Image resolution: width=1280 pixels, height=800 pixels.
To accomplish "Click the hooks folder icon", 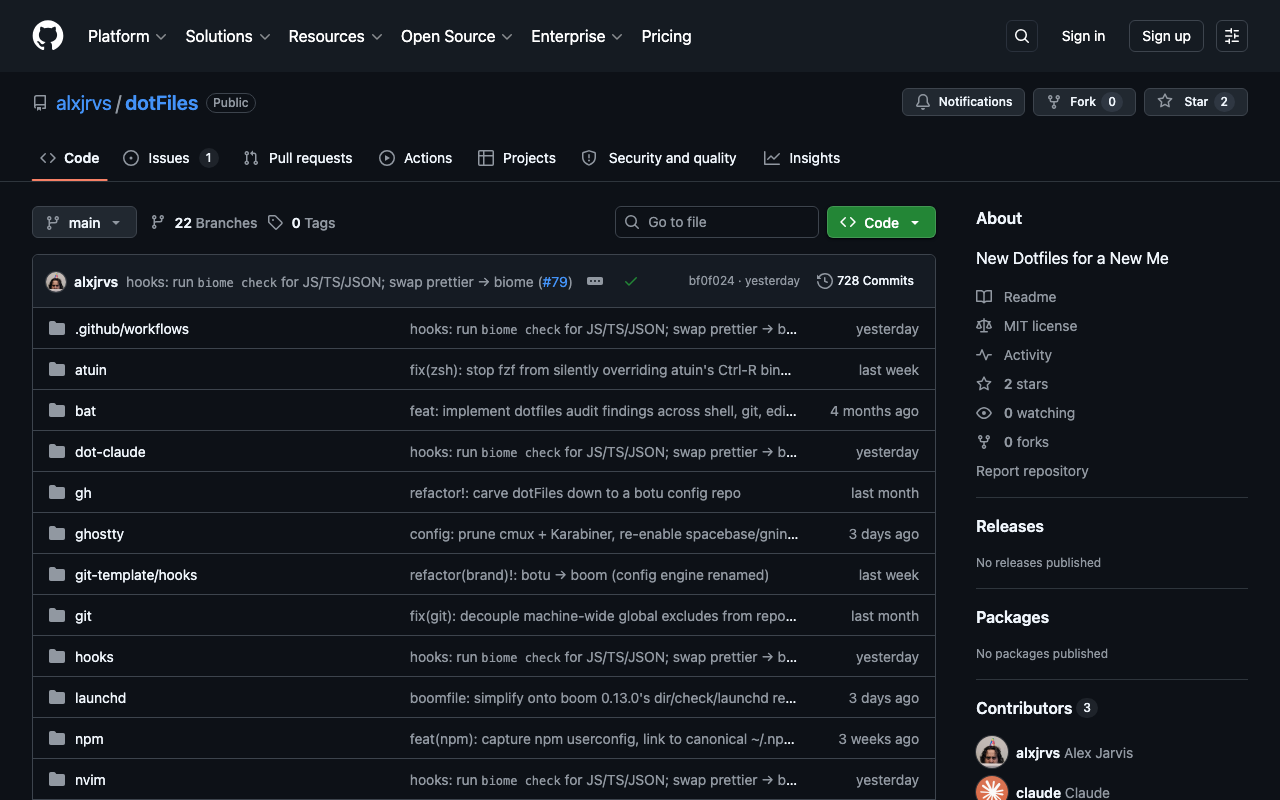I will [x=57, y=656].
